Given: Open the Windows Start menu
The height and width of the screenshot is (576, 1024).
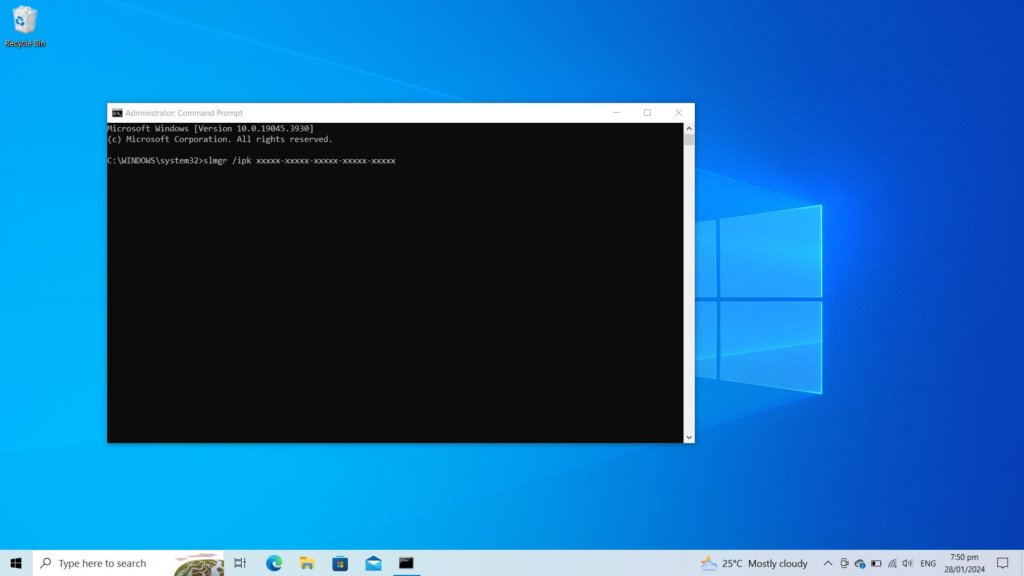Looking at the screenshot, I should (x=16, y=563).
